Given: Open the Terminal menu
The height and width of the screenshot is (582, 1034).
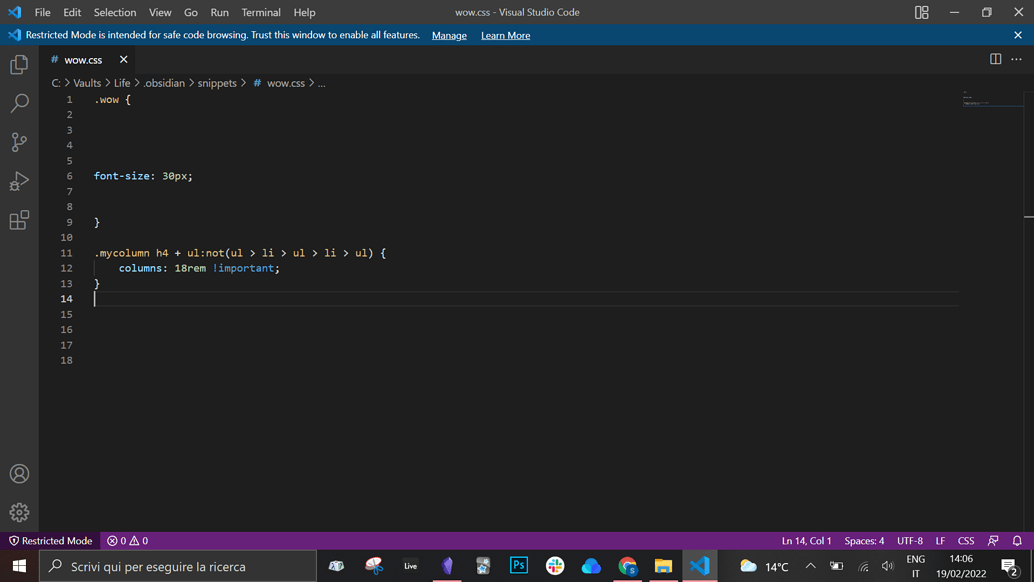Looking at the screenshot, I should click(x=260, y=12).
